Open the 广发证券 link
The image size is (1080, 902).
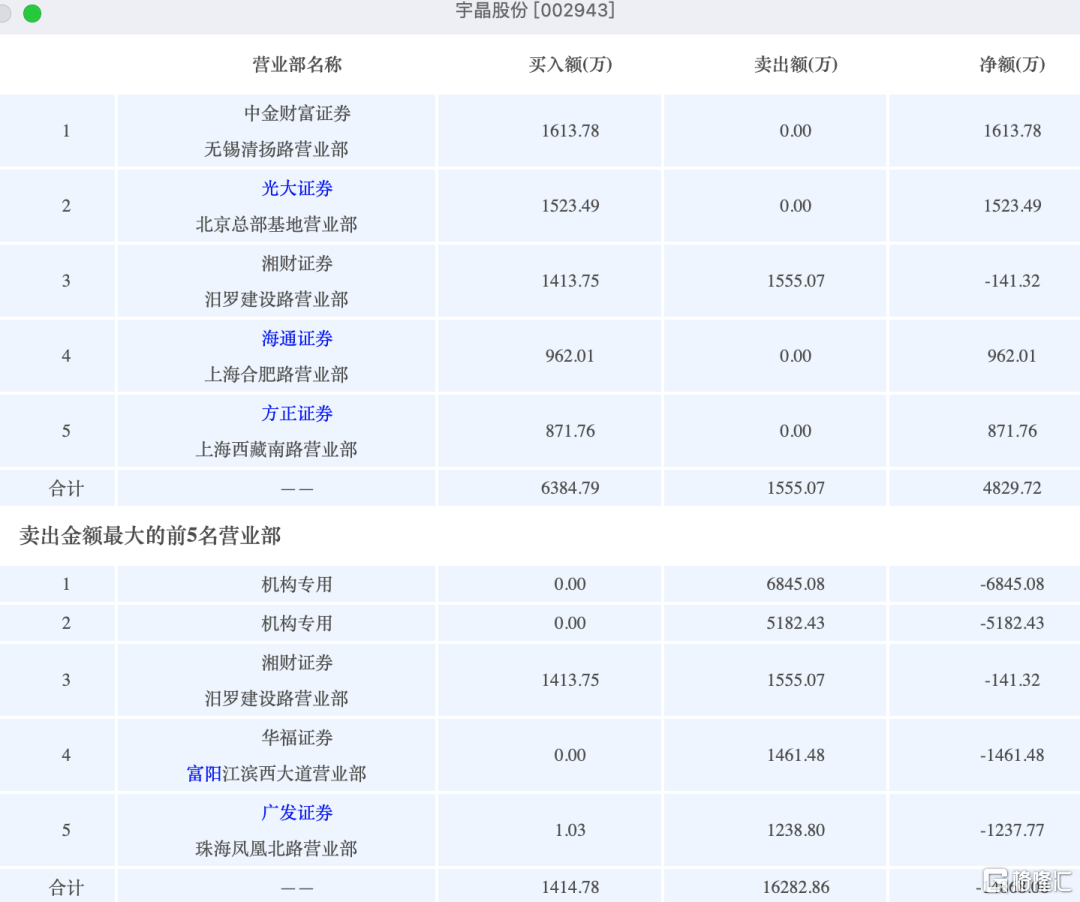pyautogui.click(x=297, y=812)
